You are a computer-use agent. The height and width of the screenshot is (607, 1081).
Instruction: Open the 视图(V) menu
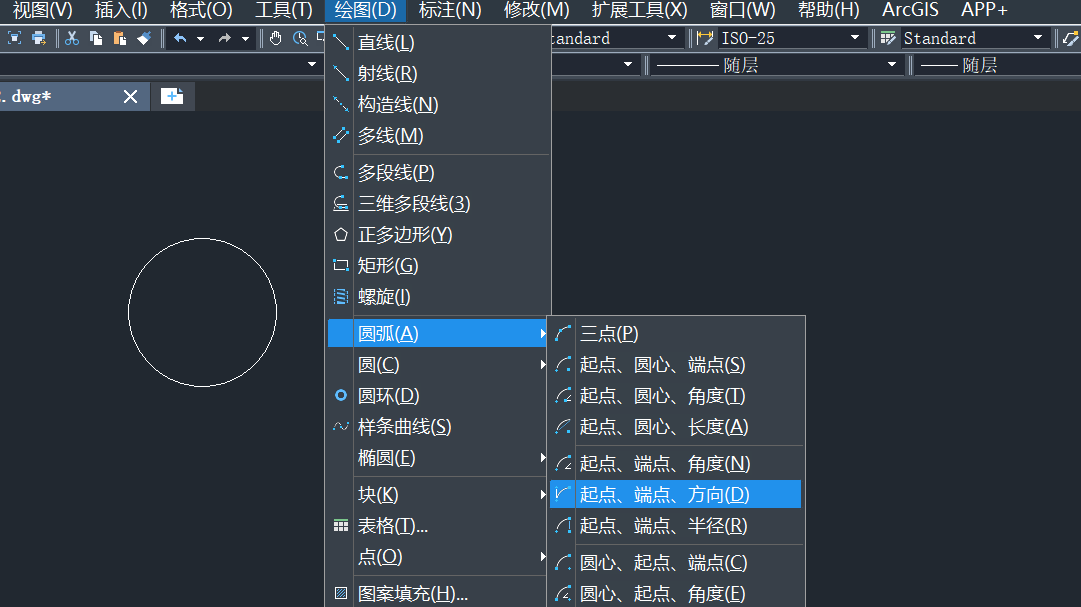coord(42,10)
